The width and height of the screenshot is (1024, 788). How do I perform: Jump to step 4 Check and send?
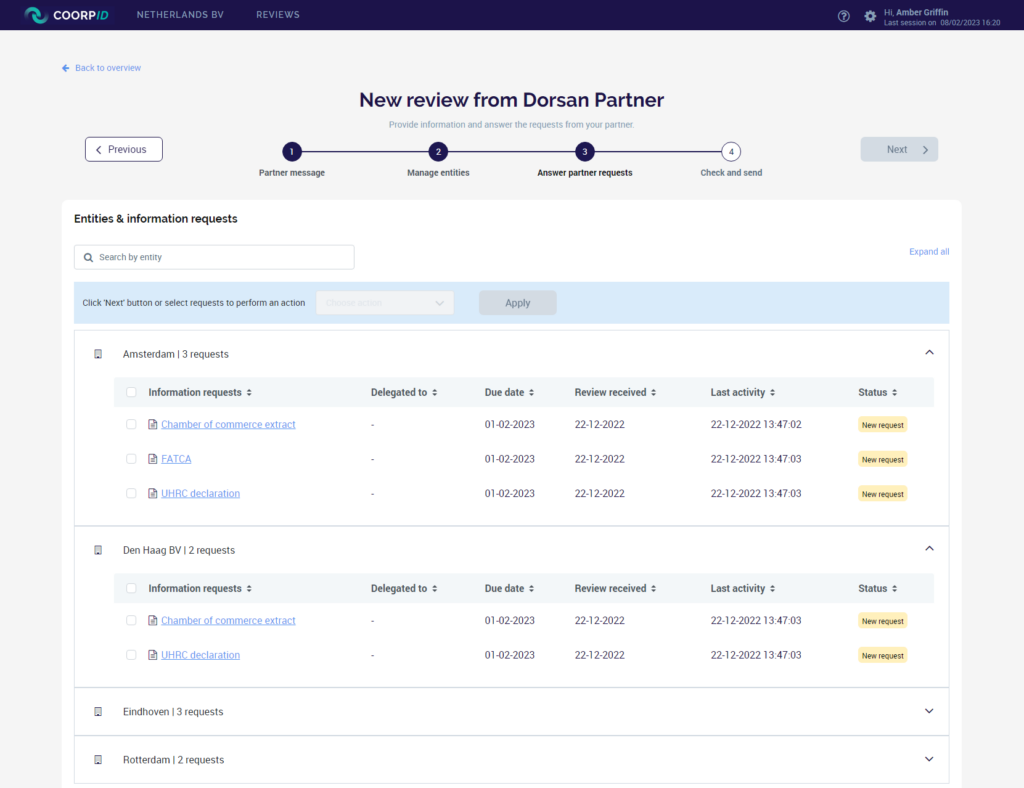(x=732, y=152)
